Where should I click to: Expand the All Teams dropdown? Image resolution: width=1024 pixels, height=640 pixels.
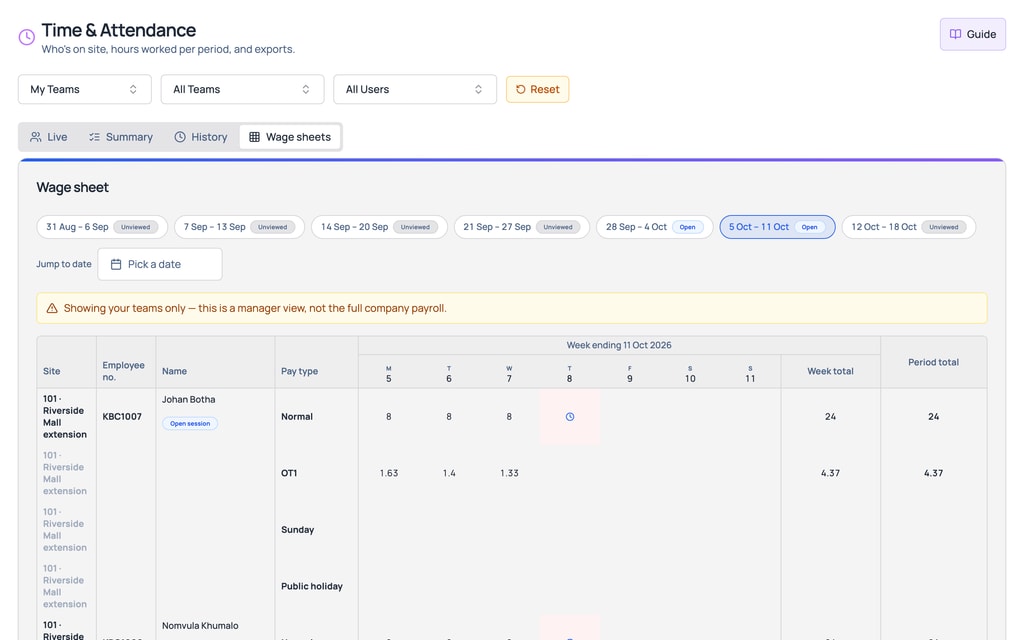(242, 89)
